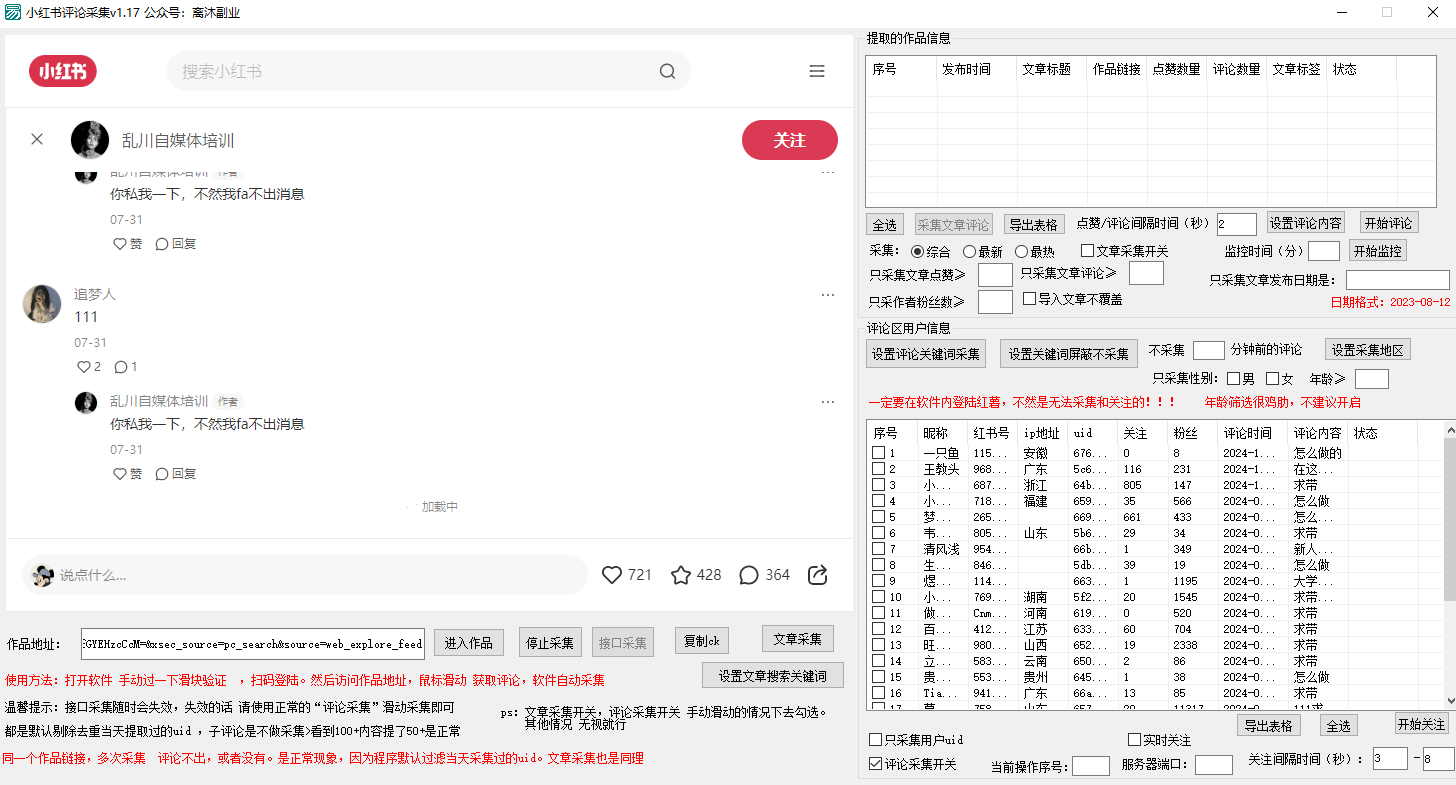Click the 点赞数量 column header
The width and height of the screenshot is (1456, 785).
pyautogui.click(x=1176, y=69)
